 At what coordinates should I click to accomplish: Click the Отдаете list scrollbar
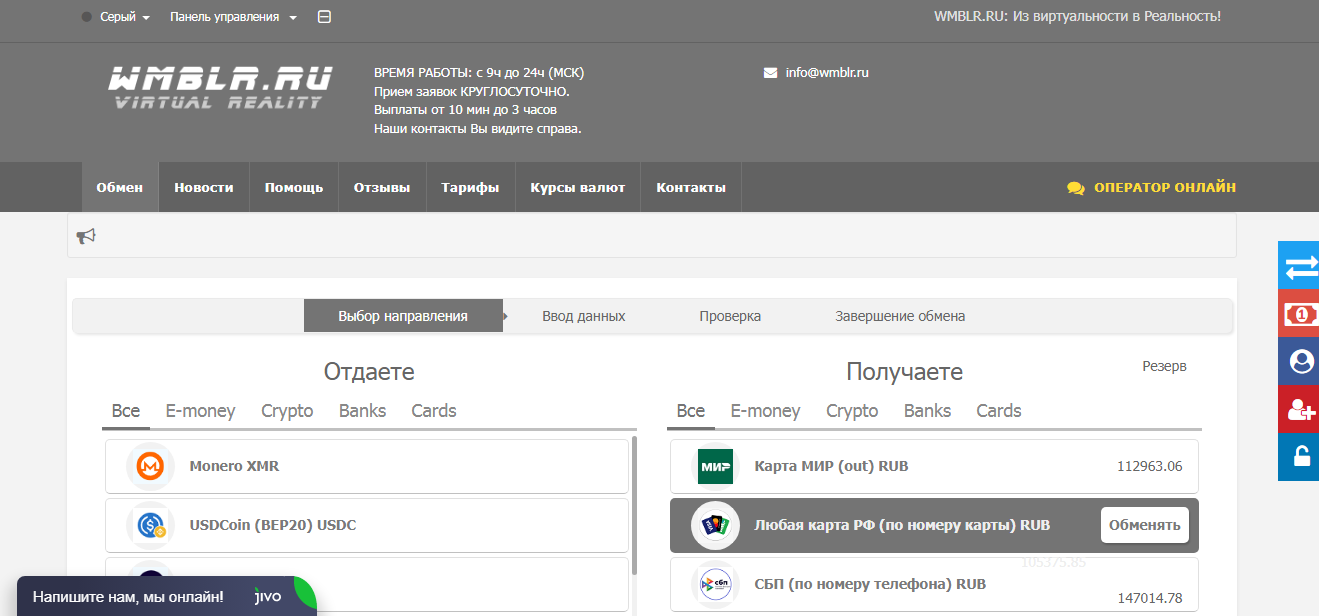pyautogui.click(x=634, y=505)
